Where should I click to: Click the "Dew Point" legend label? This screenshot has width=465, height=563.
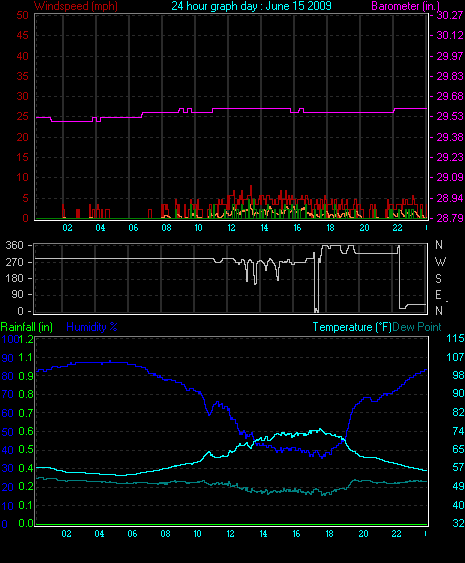click(417, 327)
